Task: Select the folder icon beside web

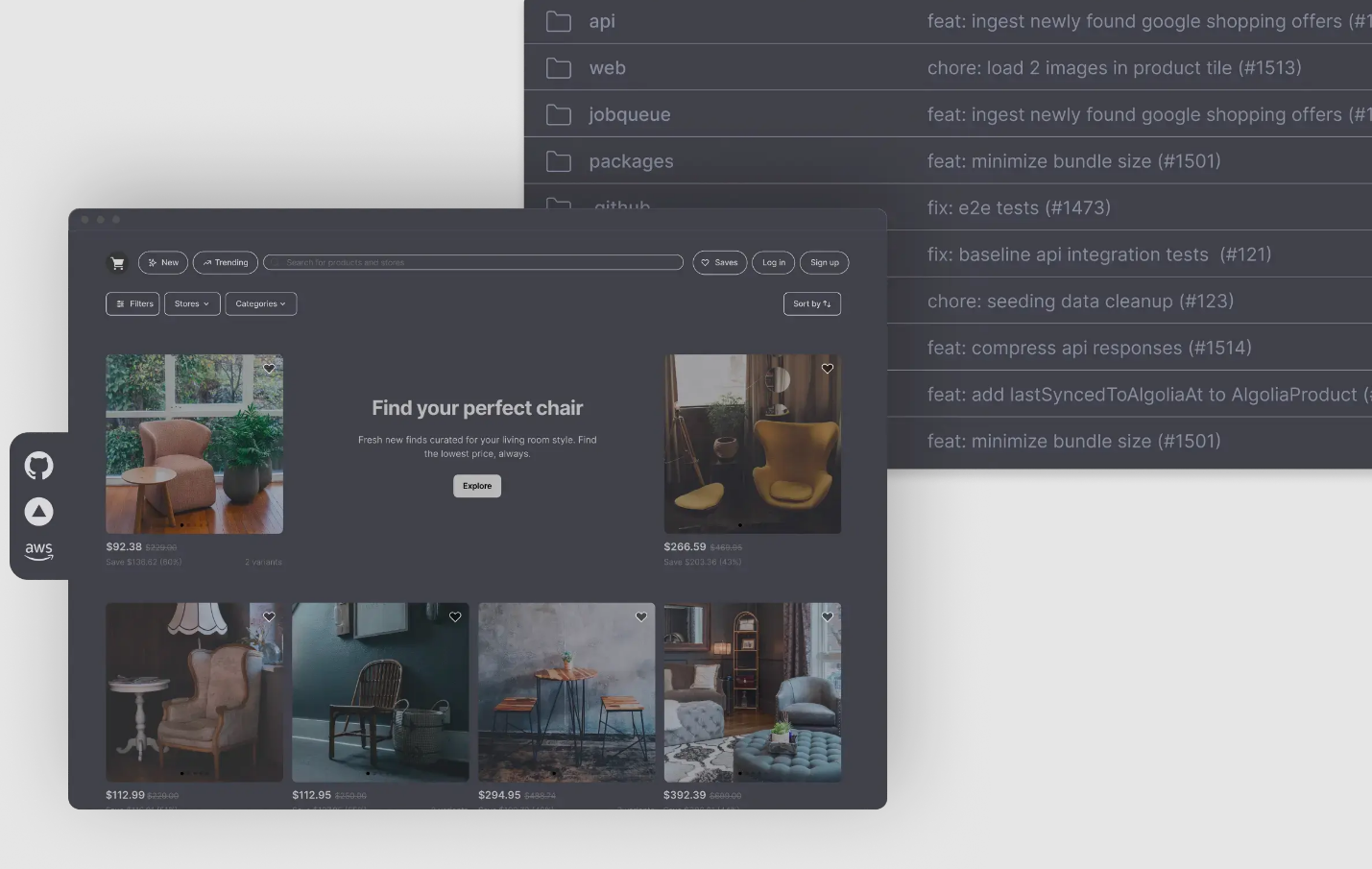Action: coord(559,68)
